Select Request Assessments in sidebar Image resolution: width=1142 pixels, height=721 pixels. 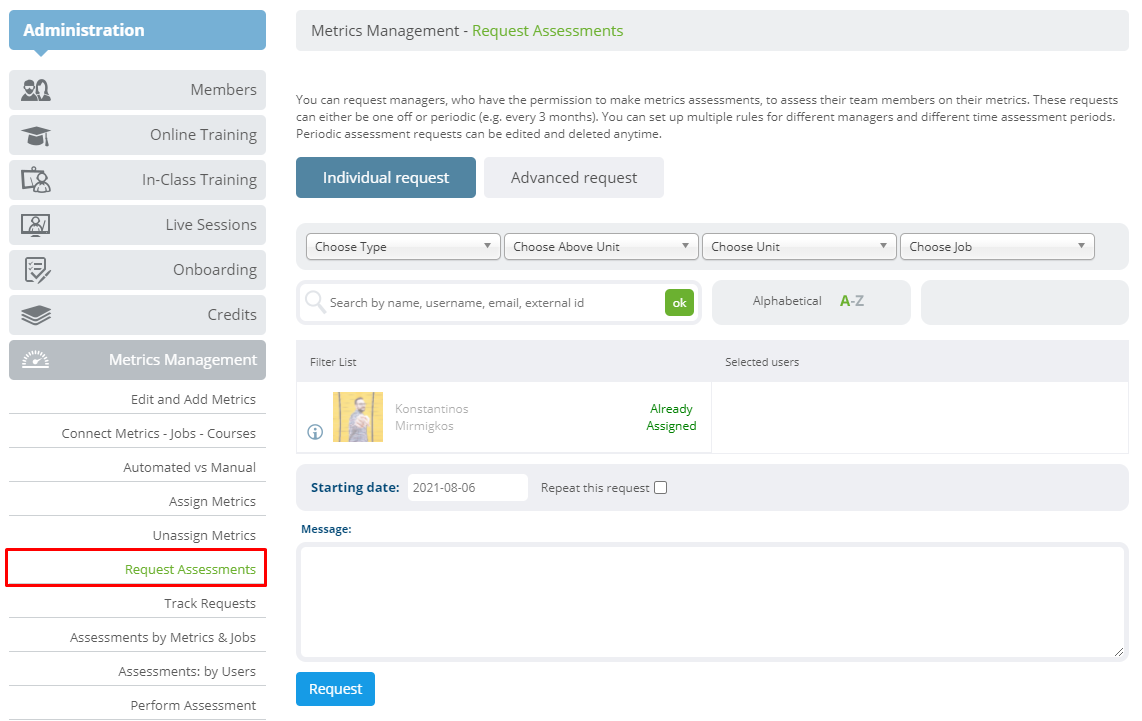point(190,570)
